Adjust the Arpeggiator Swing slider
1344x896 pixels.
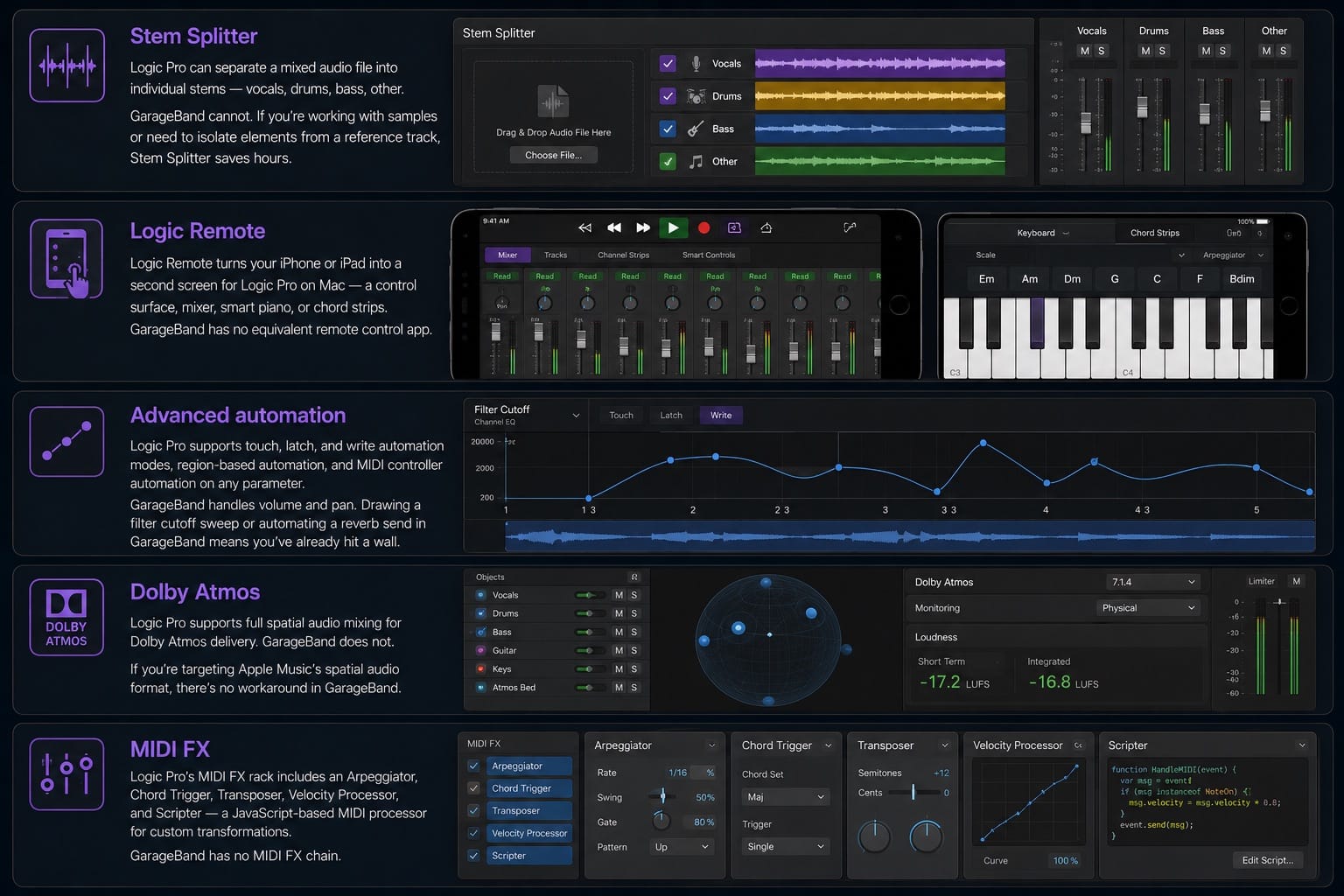point(662,796)
